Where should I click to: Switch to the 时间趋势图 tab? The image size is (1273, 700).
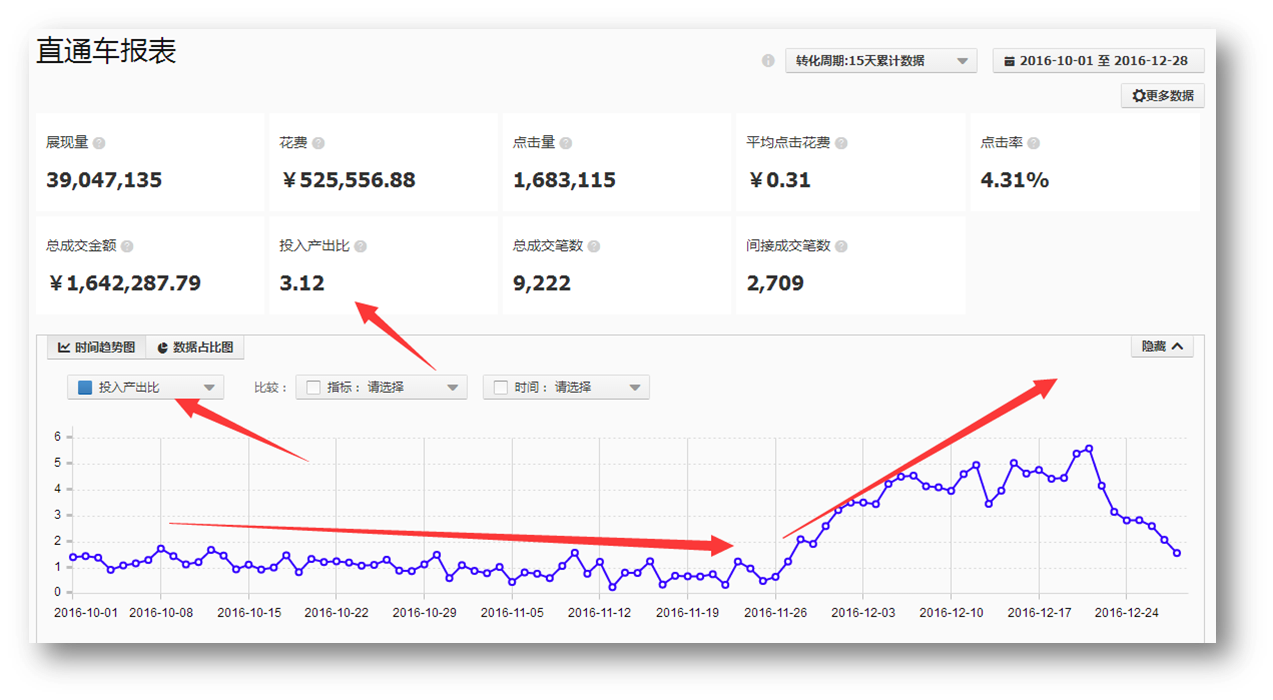pos(96,347)
